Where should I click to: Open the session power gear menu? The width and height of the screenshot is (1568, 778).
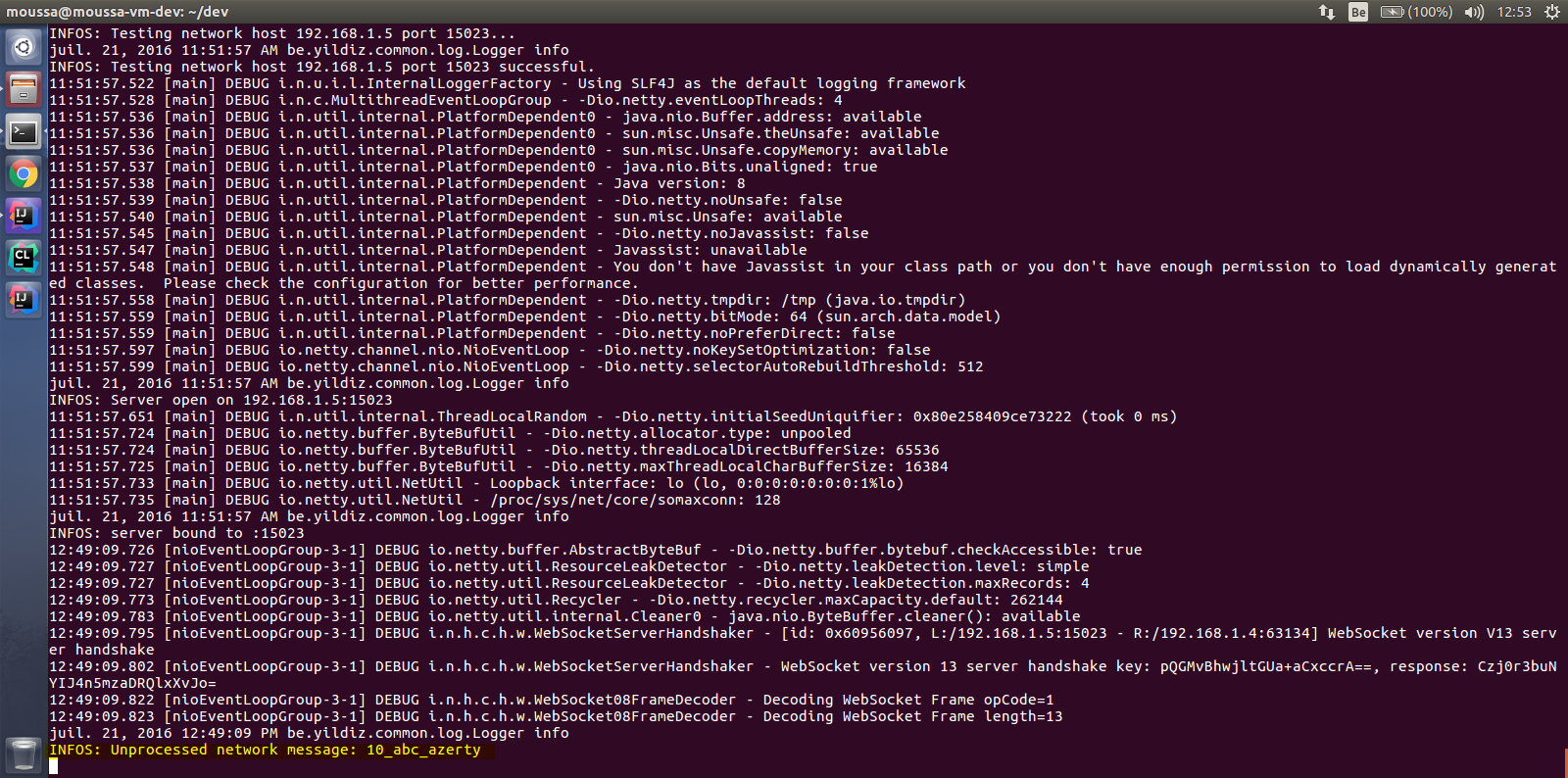click(1551, 12)
